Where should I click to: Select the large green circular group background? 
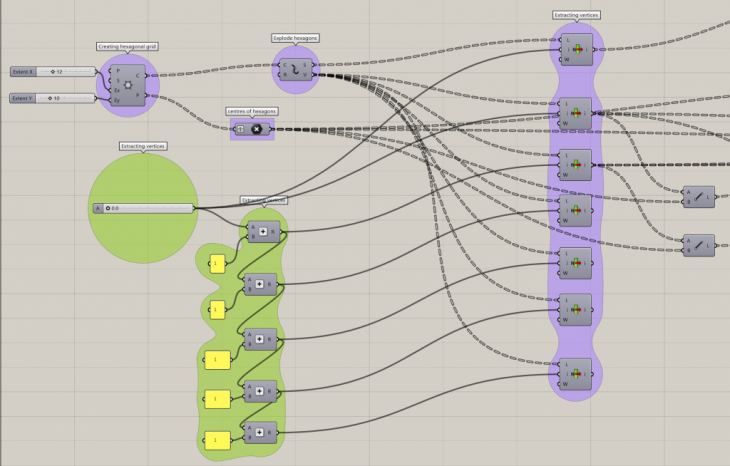(143, 240)
